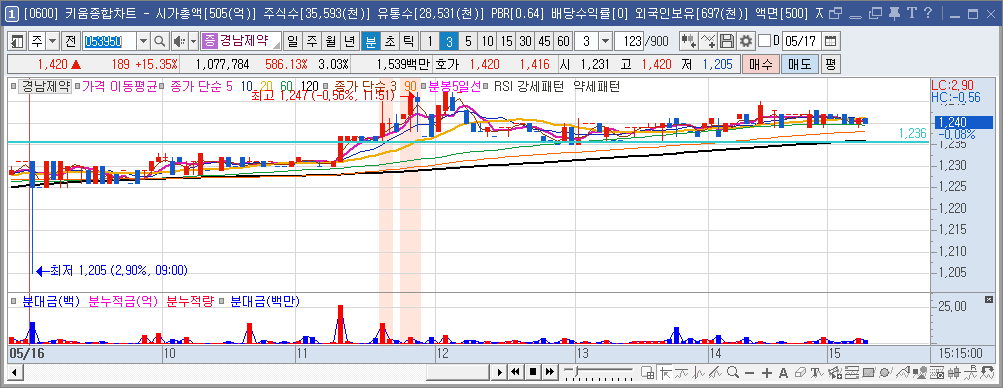Click the multi-chart layout icon in bottom toolbar
The image size is (1003, 388).
point(647,373)
